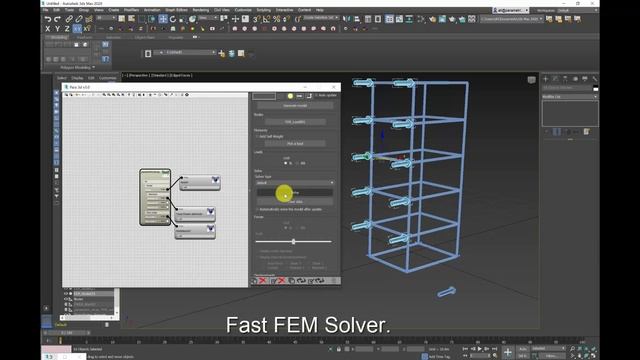Enable the Add Self Weight checkbox
Viewport: 640px width, 360px height.
coord(257,136)
